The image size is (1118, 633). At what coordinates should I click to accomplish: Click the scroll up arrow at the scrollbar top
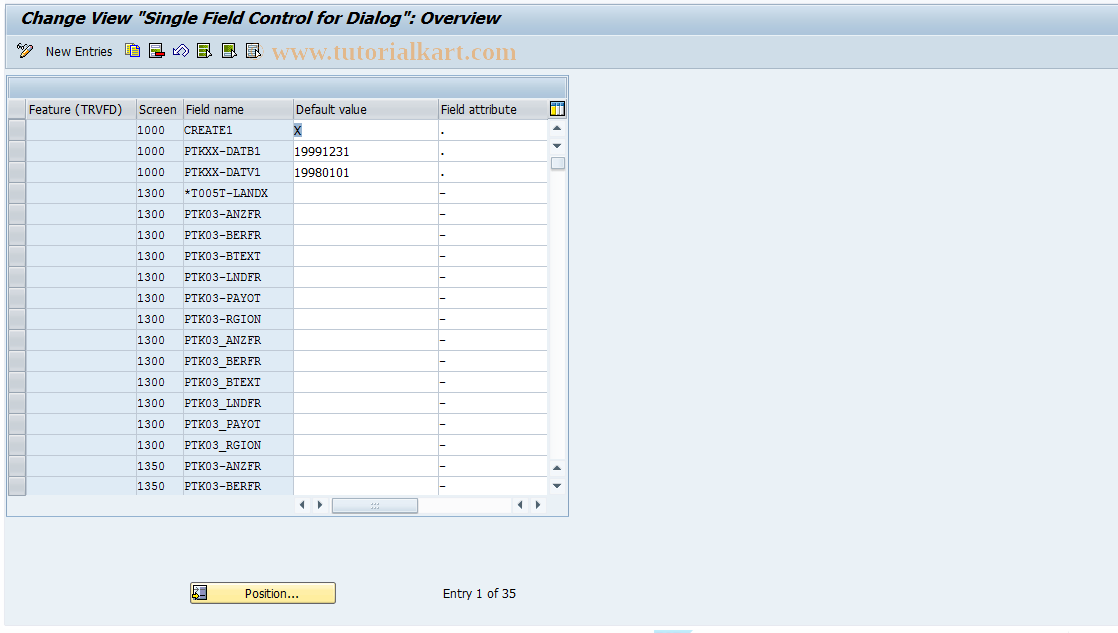[x=558, y=129]
